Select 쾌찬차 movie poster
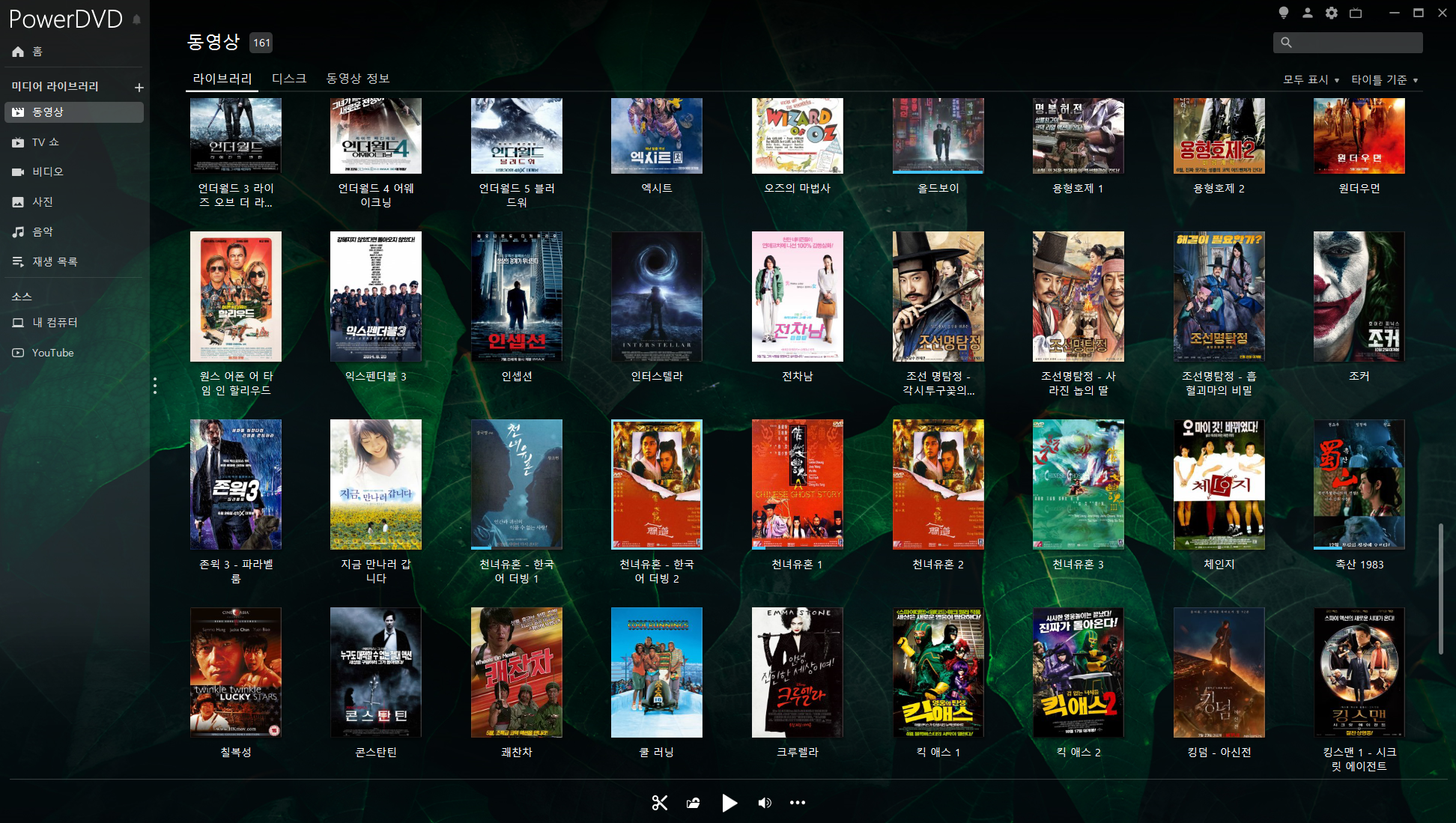The image size is (1456, 823). click(x=517, y=672)
